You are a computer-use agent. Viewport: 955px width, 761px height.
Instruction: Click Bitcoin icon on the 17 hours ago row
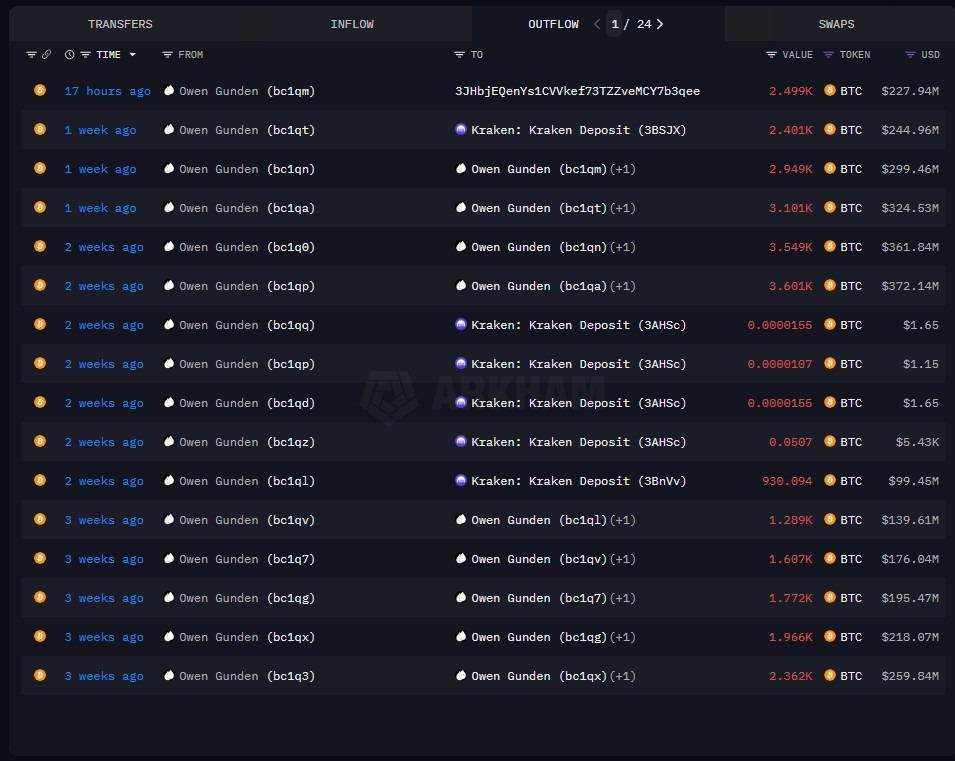[x=40, y=91]
